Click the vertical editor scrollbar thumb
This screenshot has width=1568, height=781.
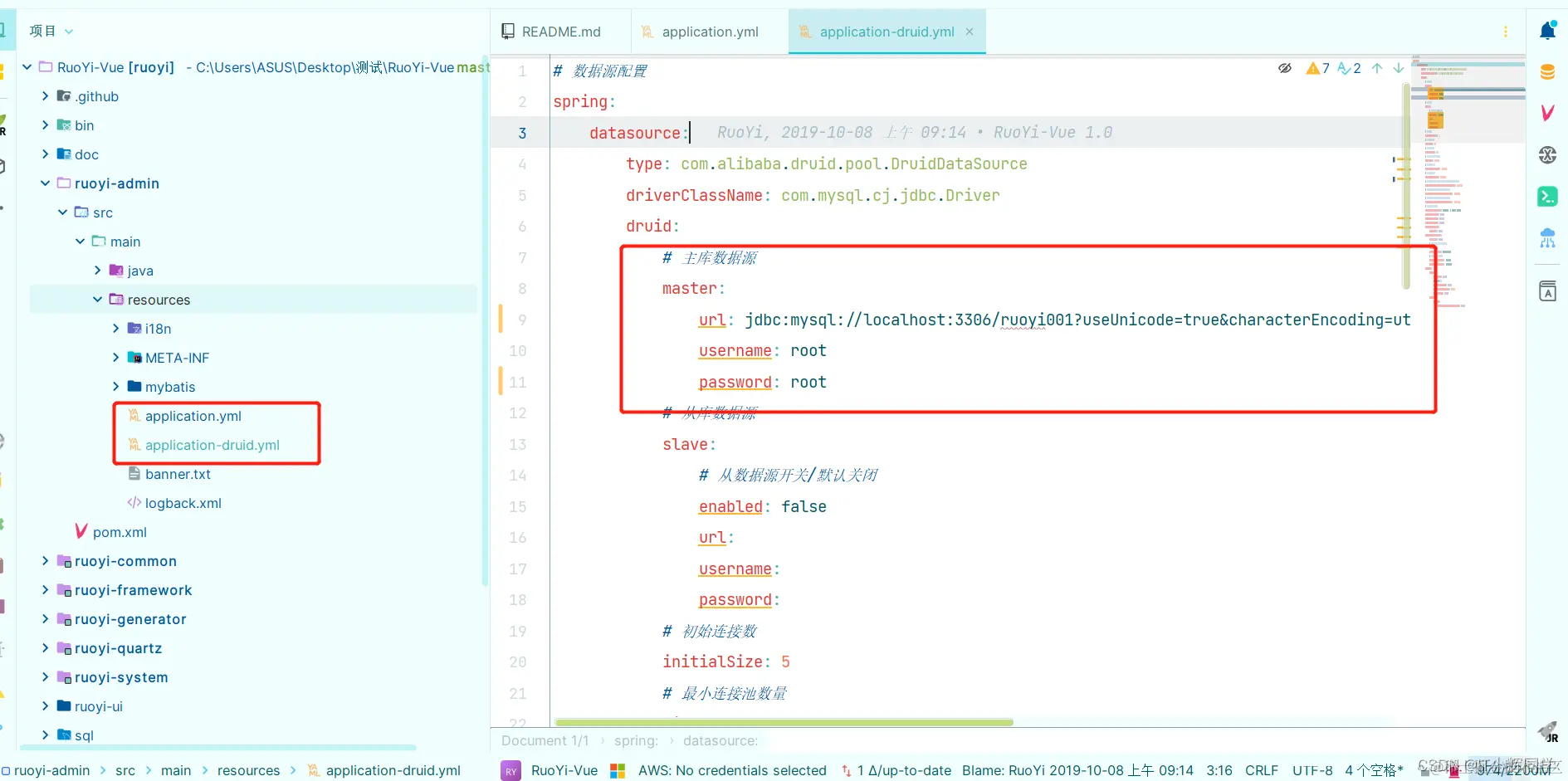(1406, 185)
